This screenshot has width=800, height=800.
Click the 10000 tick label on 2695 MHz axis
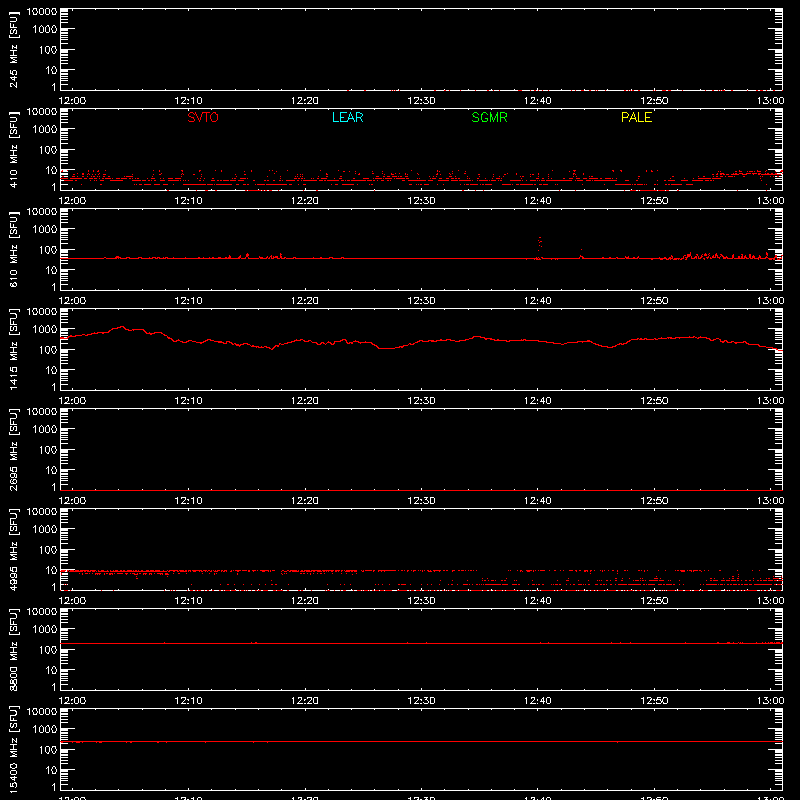click(42, 412)
